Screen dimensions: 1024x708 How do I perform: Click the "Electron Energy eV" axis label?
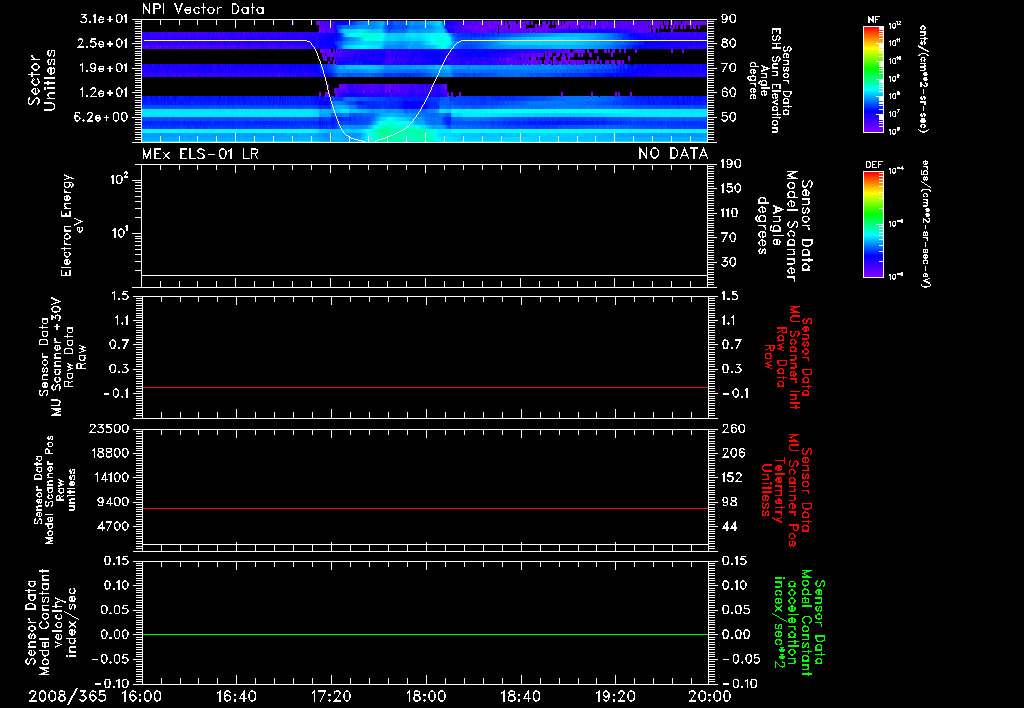72,225
